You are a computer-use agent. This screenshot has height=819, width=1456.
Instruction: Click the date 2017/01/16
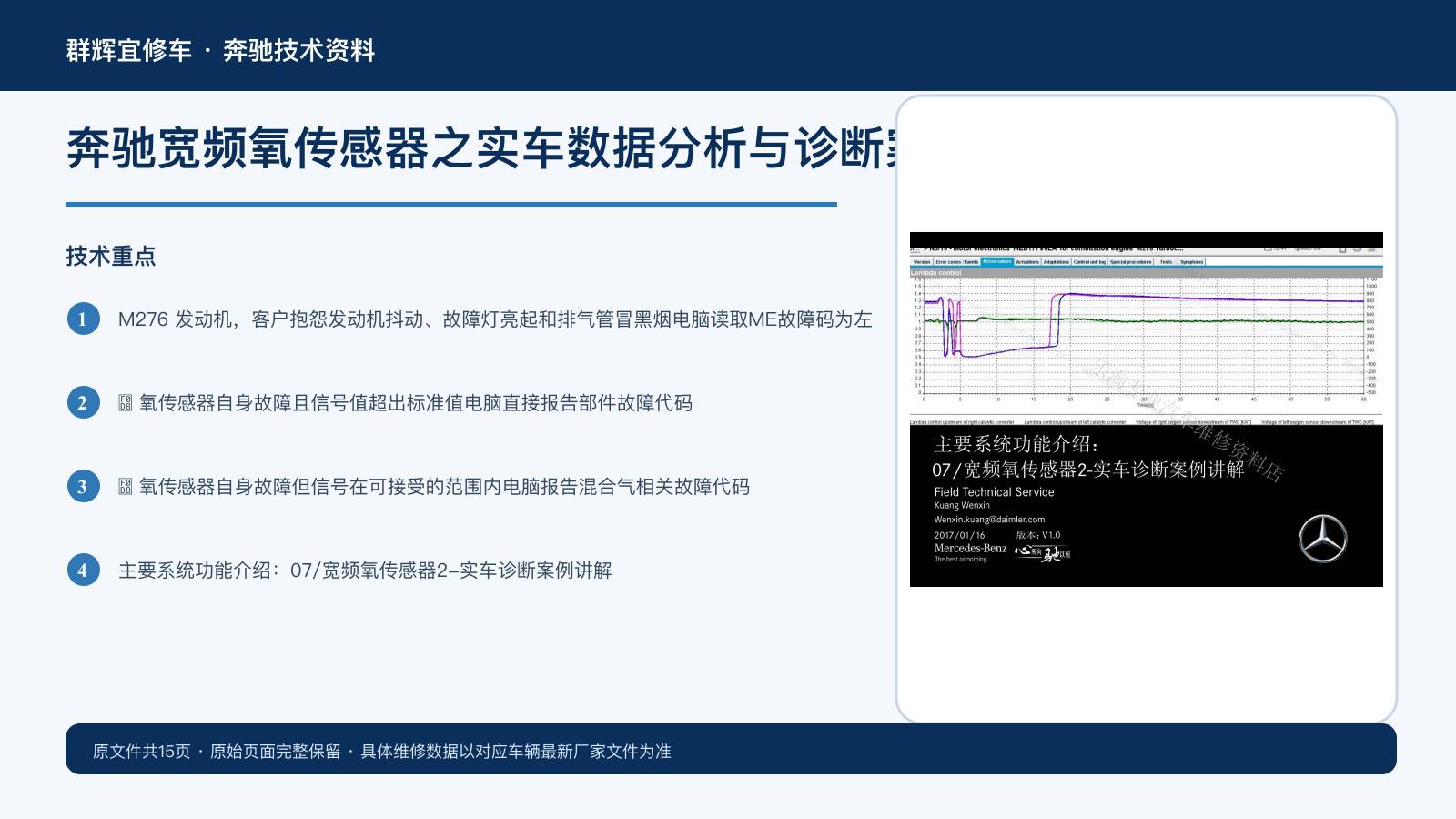click(959, 535)
